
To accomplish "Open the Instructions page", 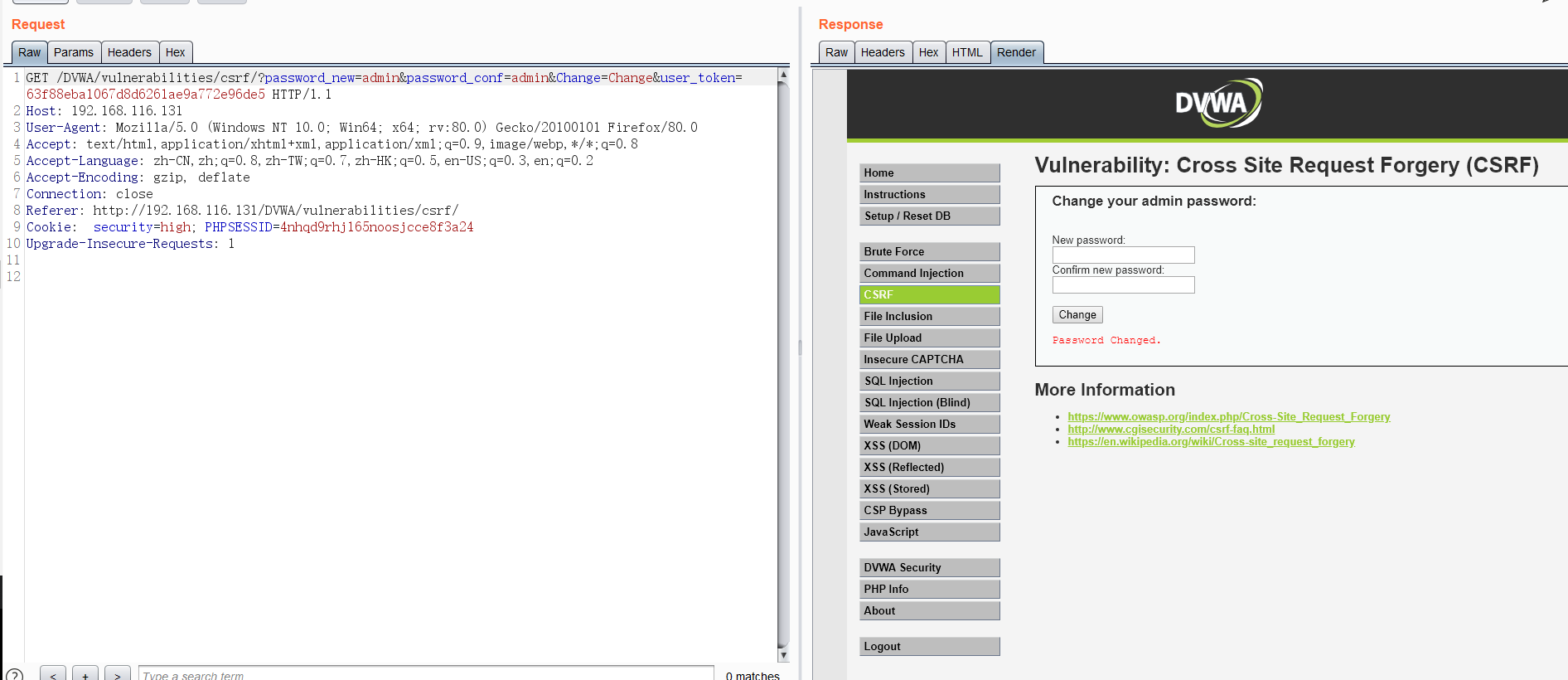I will (929, 194).
